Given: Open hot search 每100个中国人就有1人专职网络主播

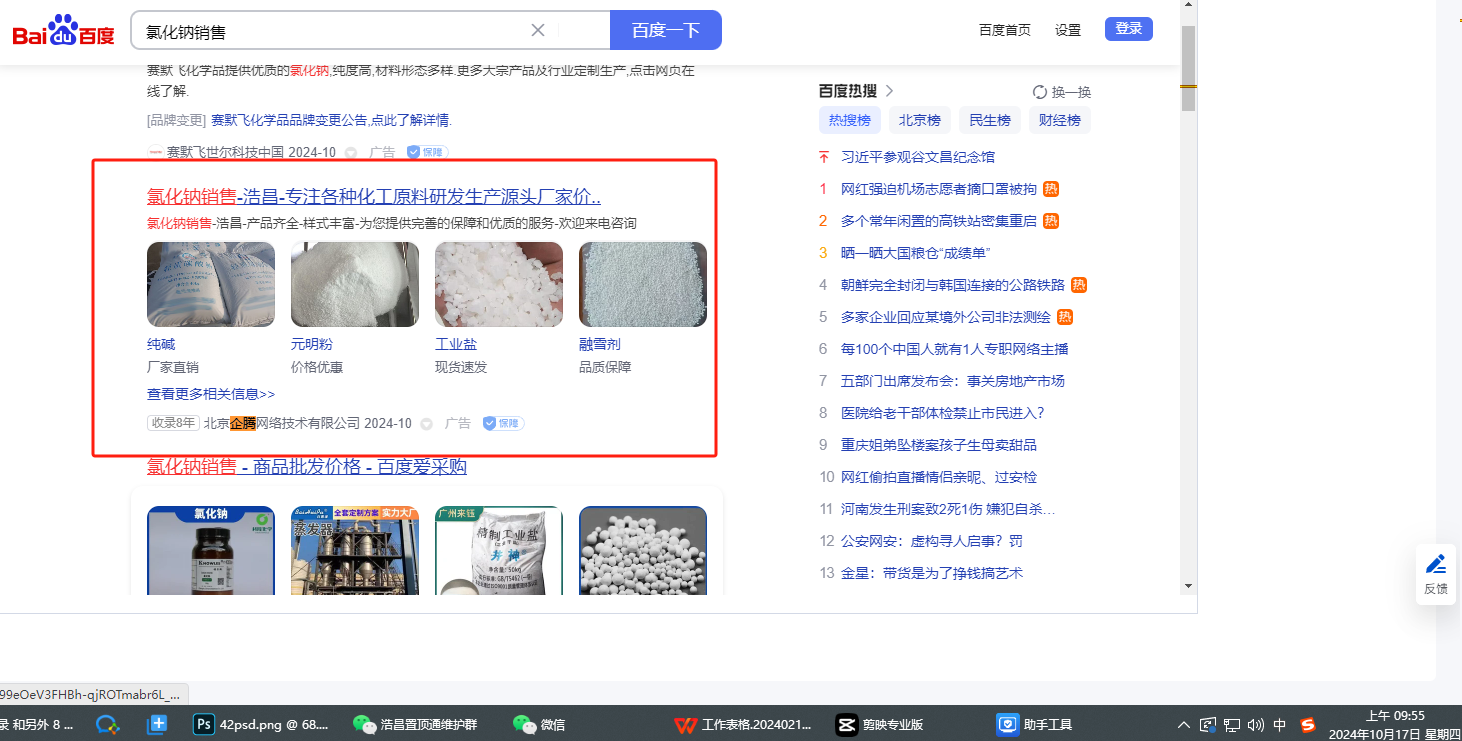Looking at the screenshot, I should [955, 349].
